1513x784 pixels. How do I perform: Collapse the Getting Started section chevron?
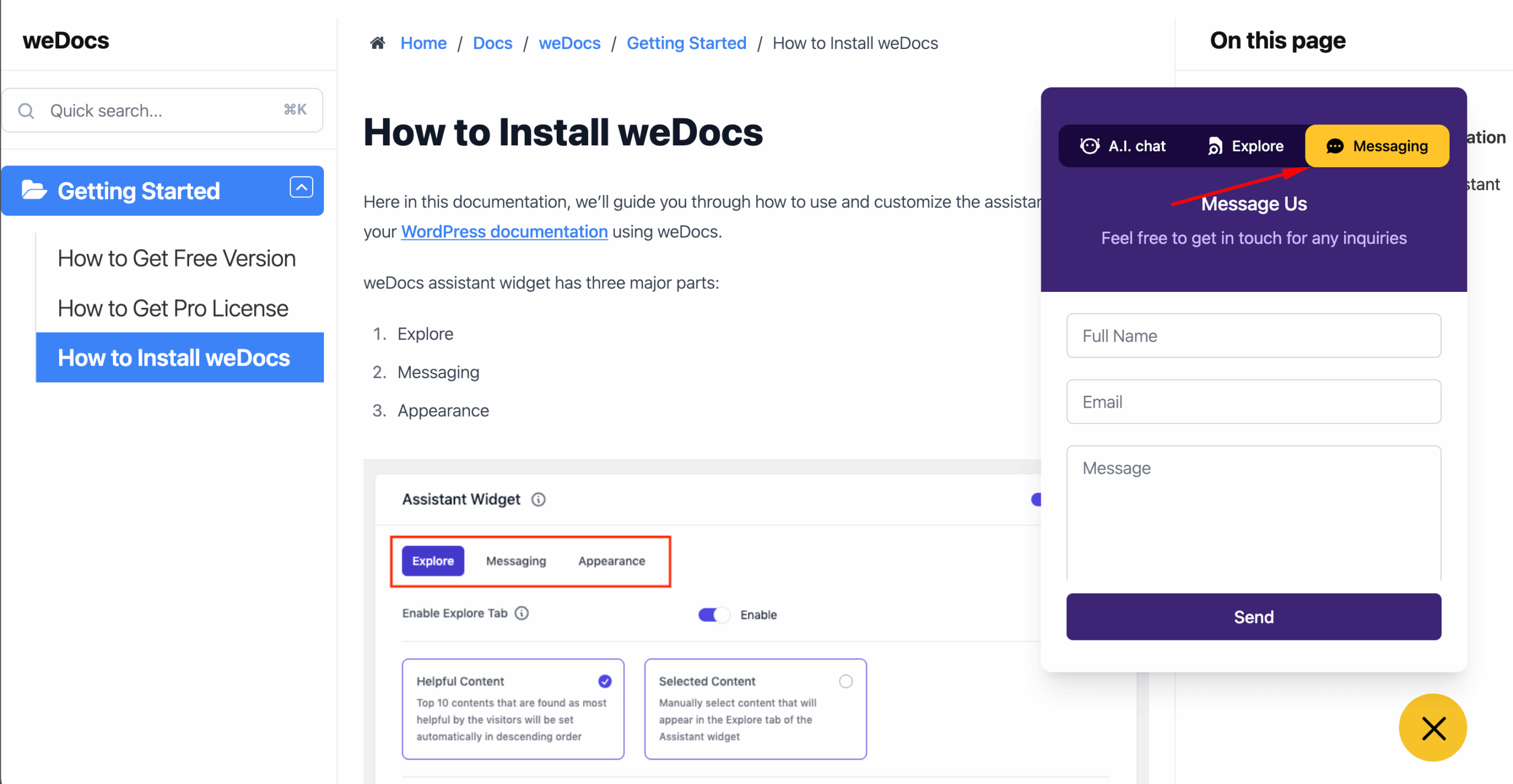pyautogui.click(x=301, y=188)
